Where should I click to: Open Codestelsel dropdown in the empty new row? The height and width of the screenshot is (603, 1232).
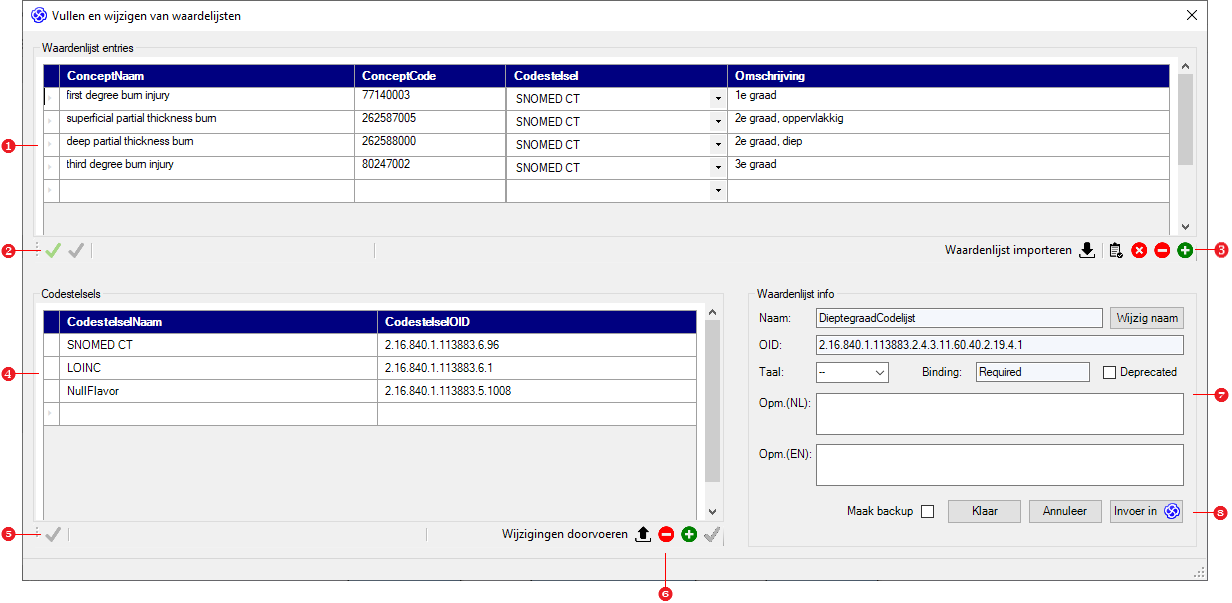(718, 190)
